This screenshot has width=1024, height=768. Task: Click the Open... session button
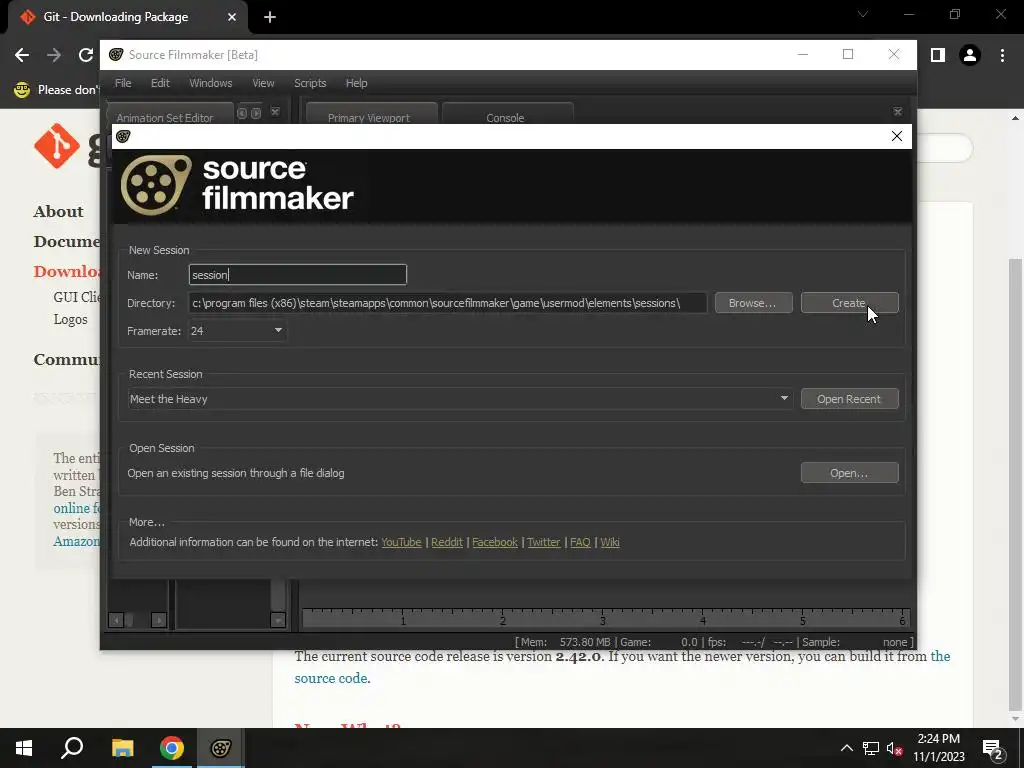(x=849, y=473)
